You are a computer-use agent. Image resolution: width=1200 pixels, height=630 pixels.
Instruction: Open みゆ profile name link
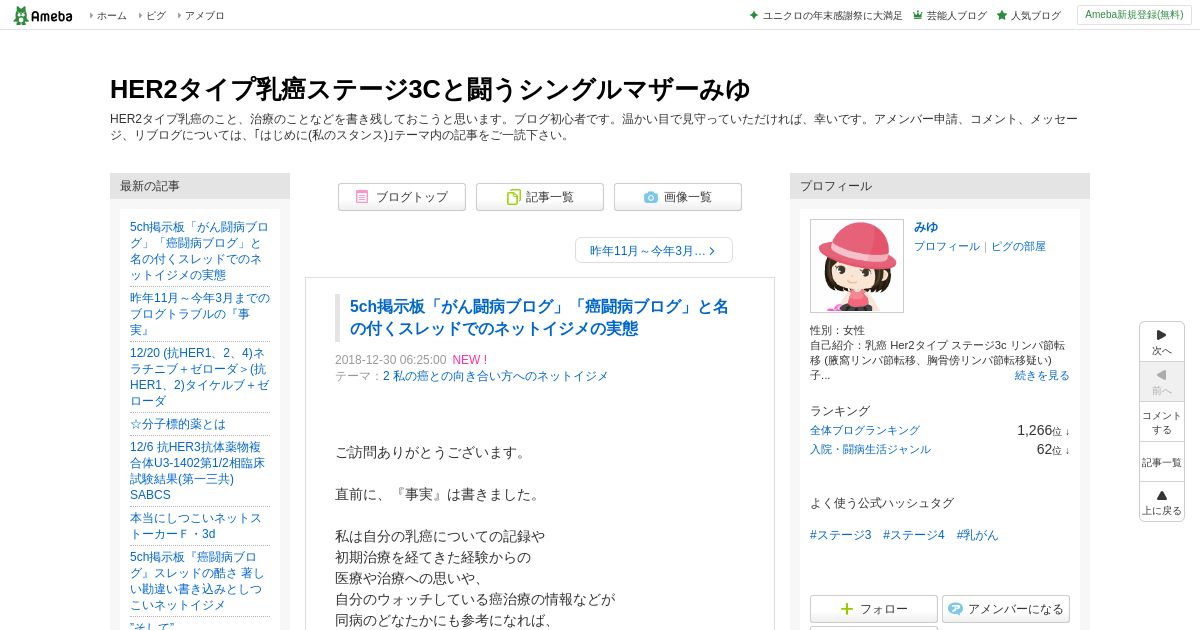pos(926,227)
